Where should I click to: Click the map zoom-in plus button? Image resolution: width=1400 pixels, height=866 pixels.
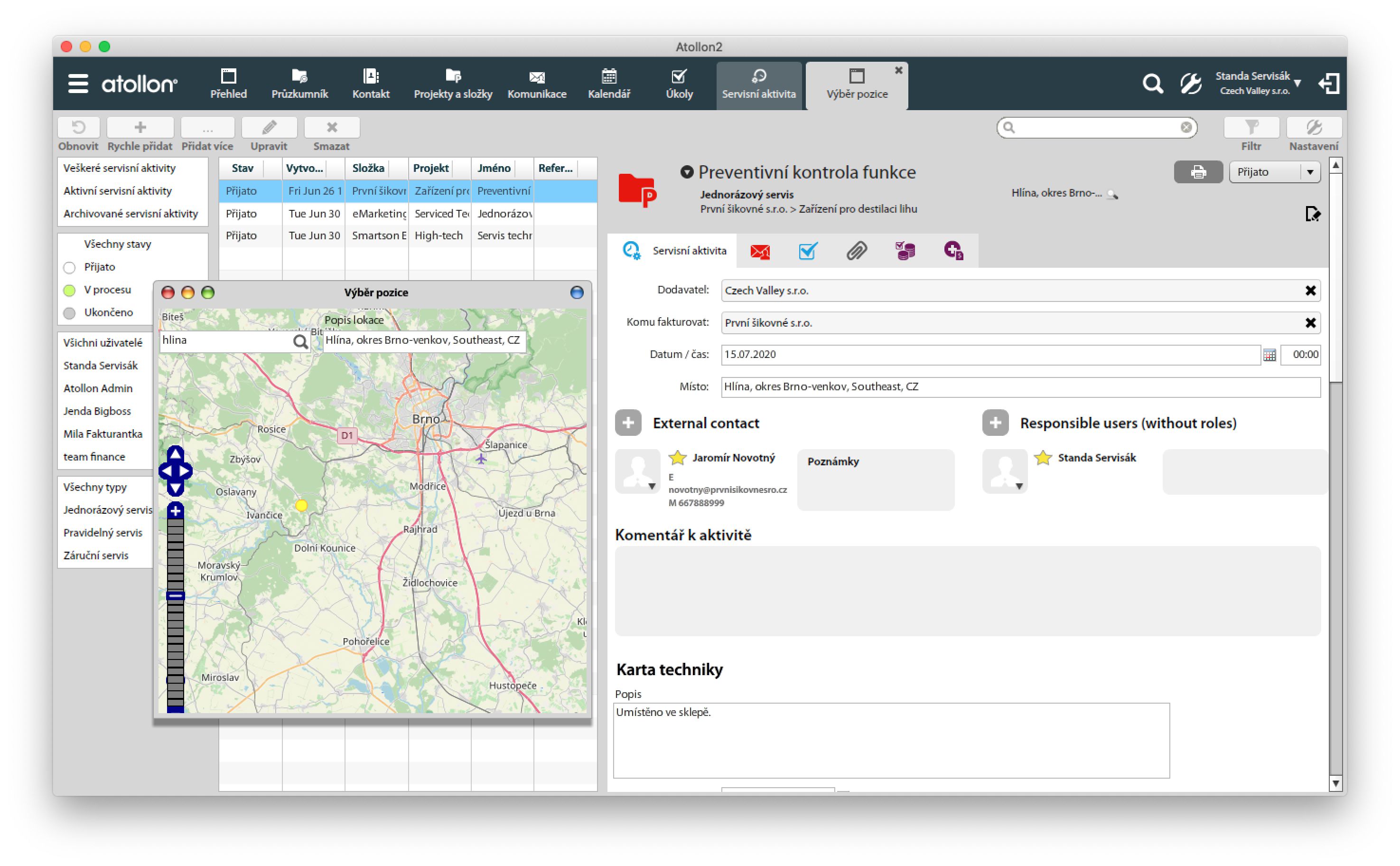point(176,511)
